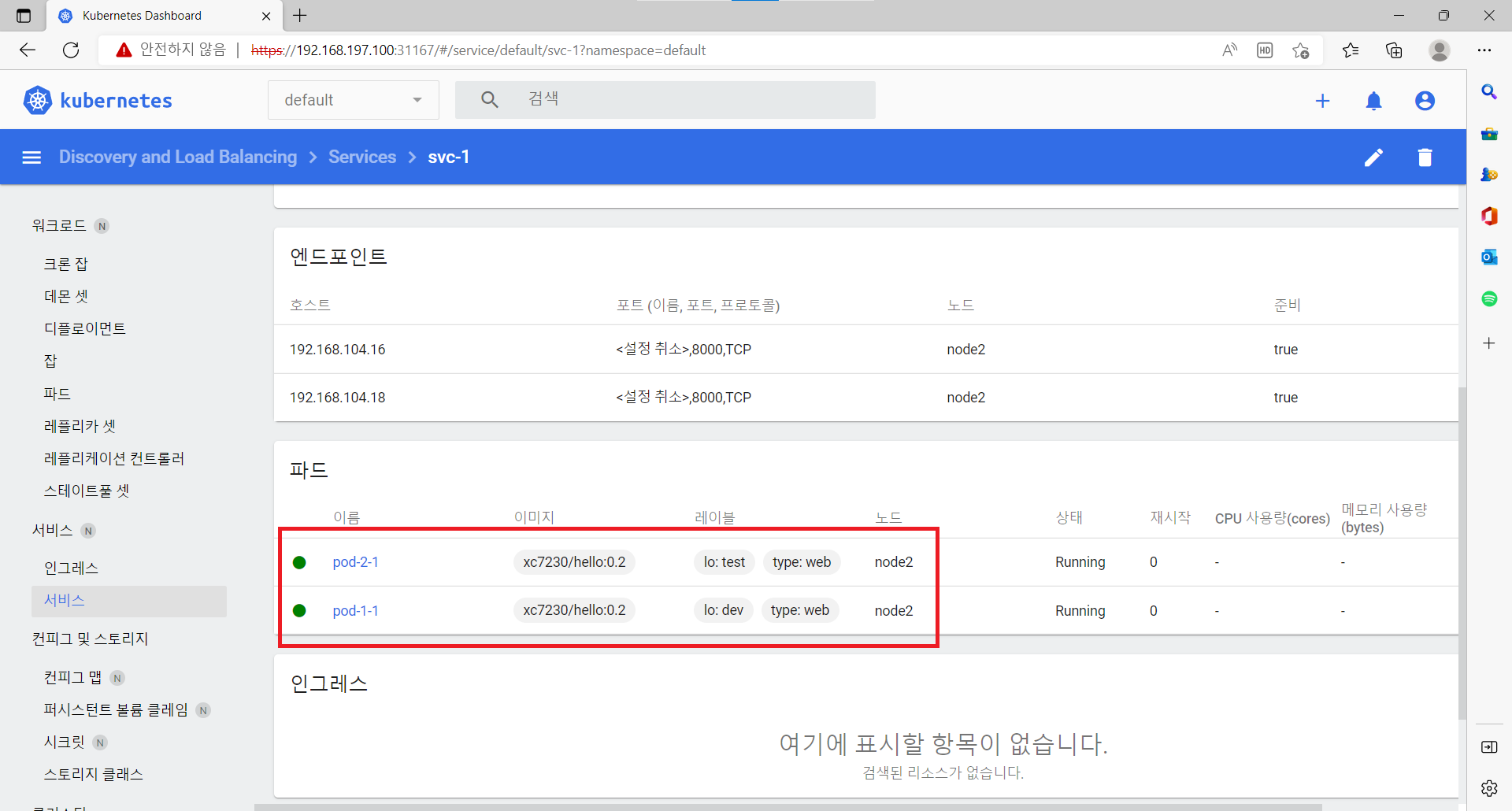Click the plus create resource icon

1322,101
